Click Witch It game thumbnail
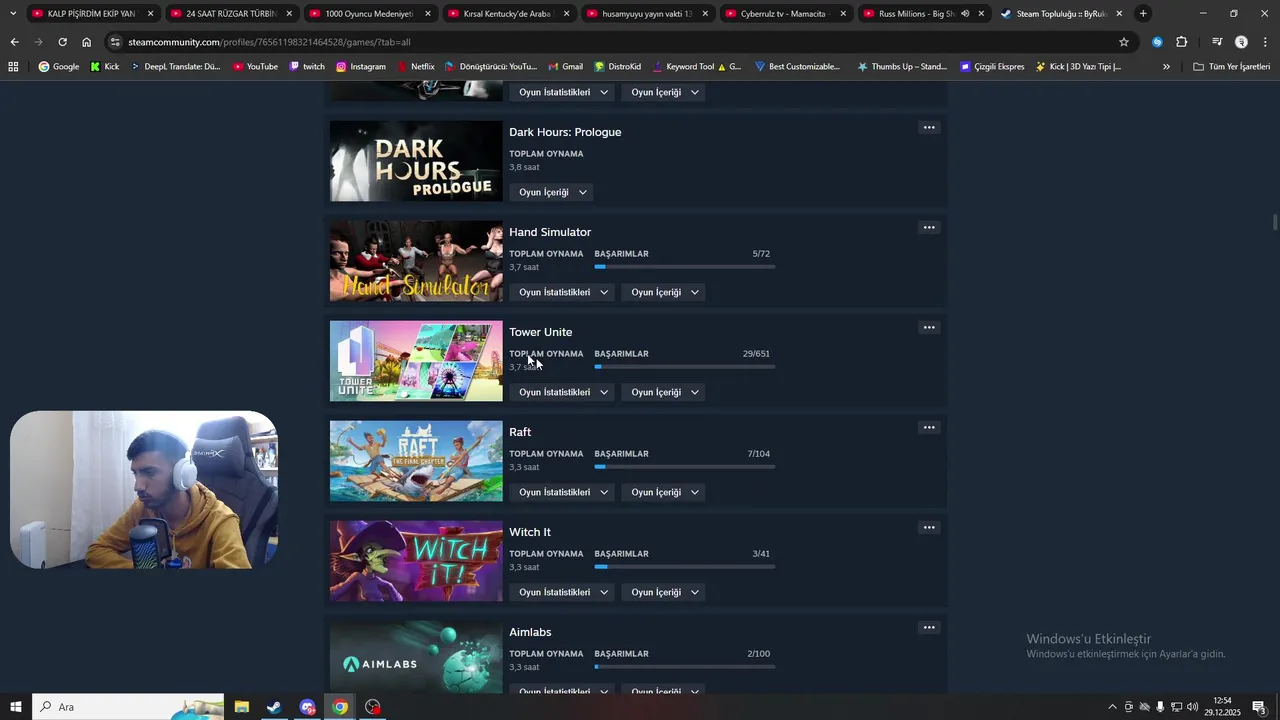Viewport: 1280px width, 720px height. coord(416,561)
